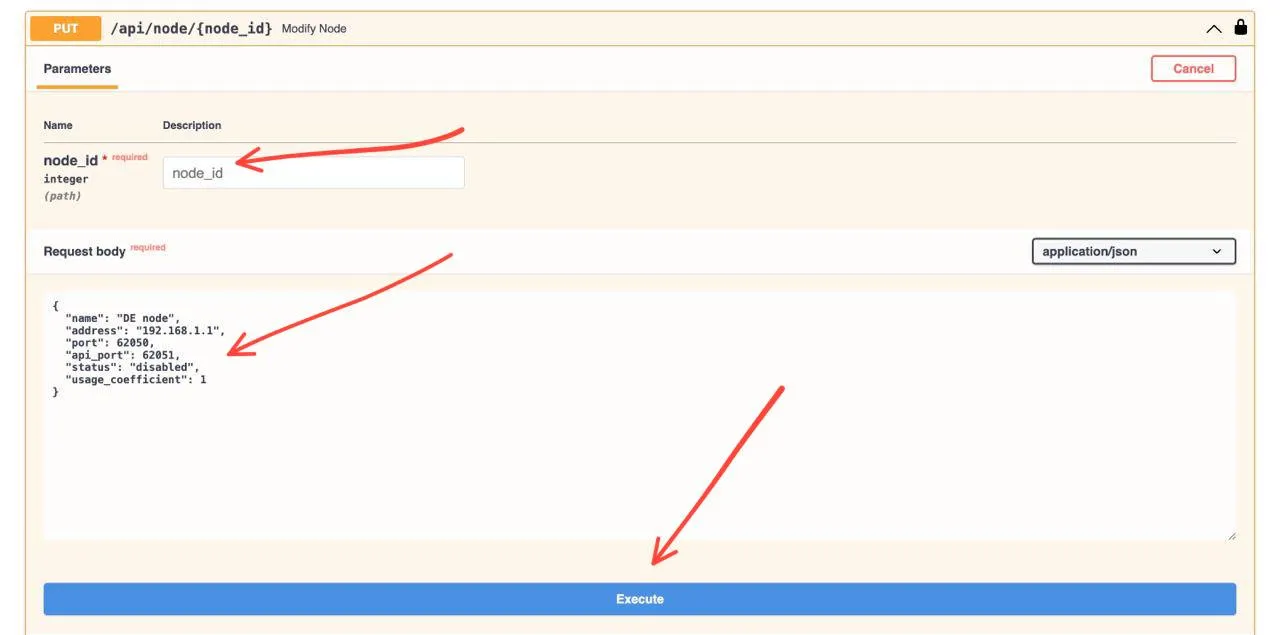Screen dimensions: 1280x635
Task: Cancel the request with the Cancel button
Action: pyautogui.click(x=1193, y=68)
